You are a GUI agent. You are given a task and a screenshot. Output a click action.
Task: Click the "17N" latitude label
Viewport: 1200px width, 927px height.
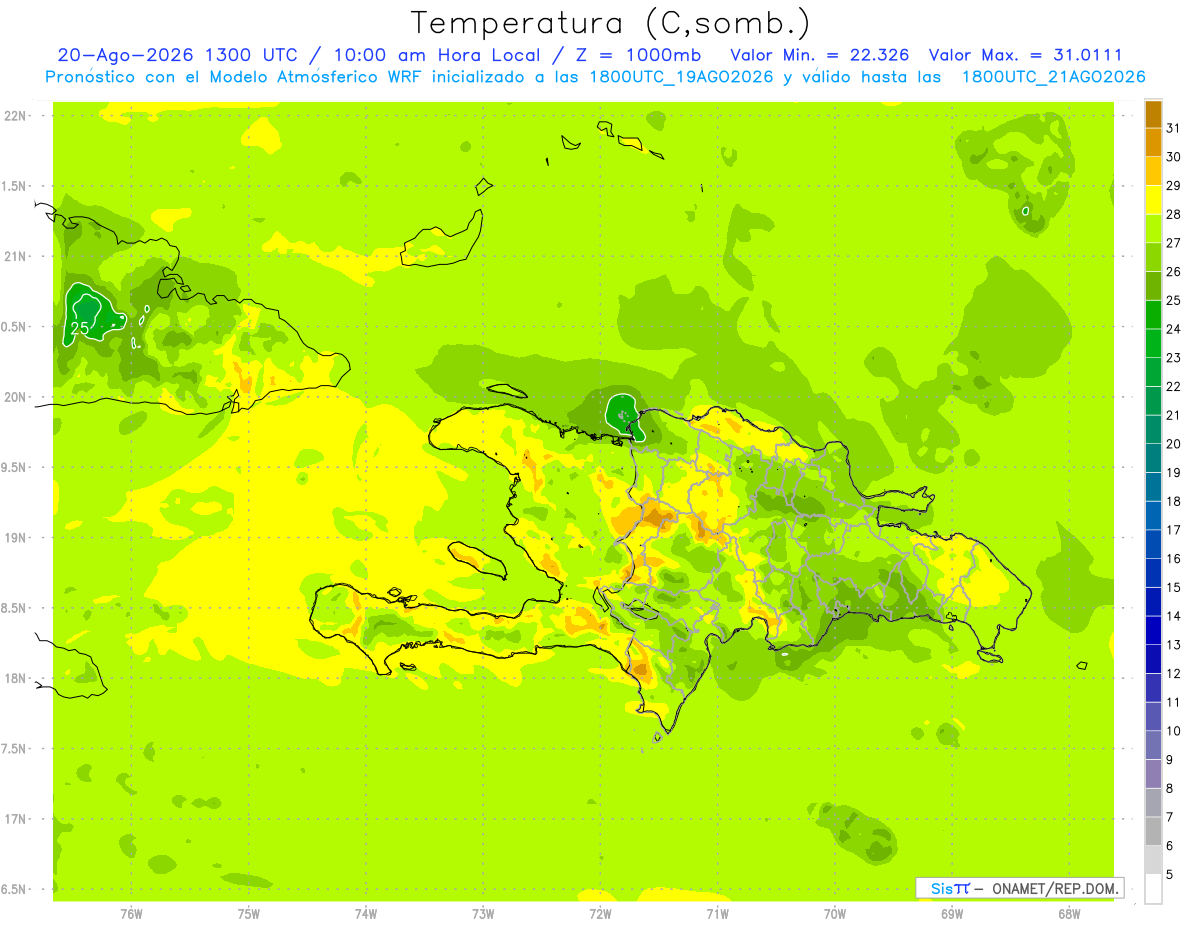[14, 819]
